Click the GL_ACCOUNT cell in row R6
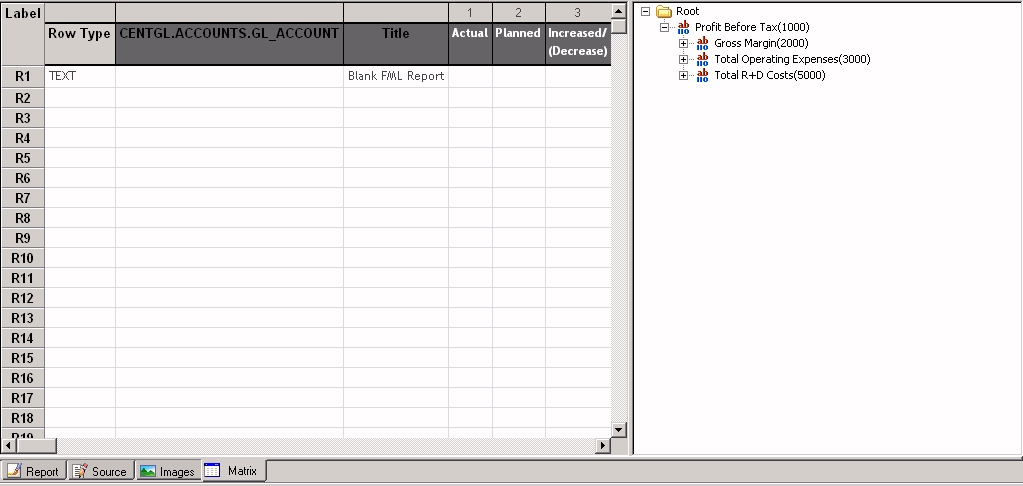This screenshot has width=1023, height=486. point(229,178)
